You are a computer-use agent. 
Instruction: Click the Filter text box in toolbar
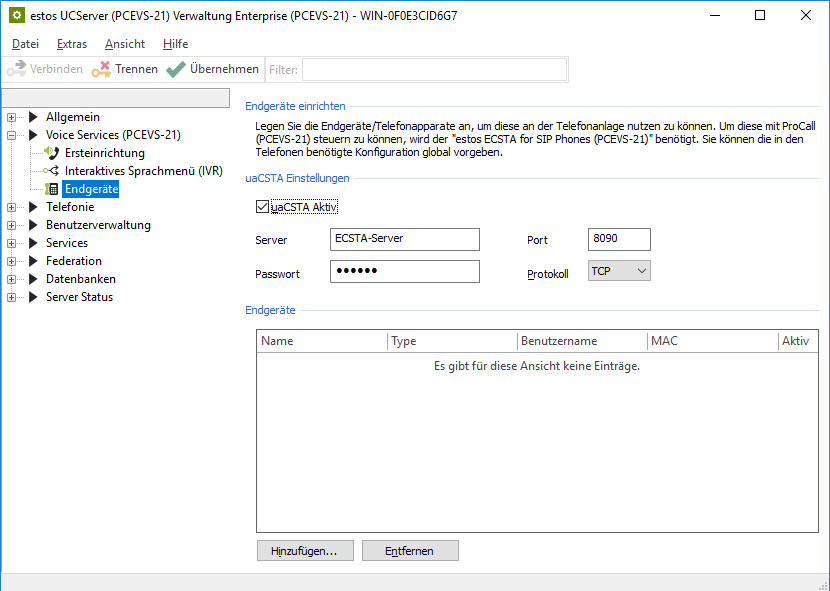434,69
